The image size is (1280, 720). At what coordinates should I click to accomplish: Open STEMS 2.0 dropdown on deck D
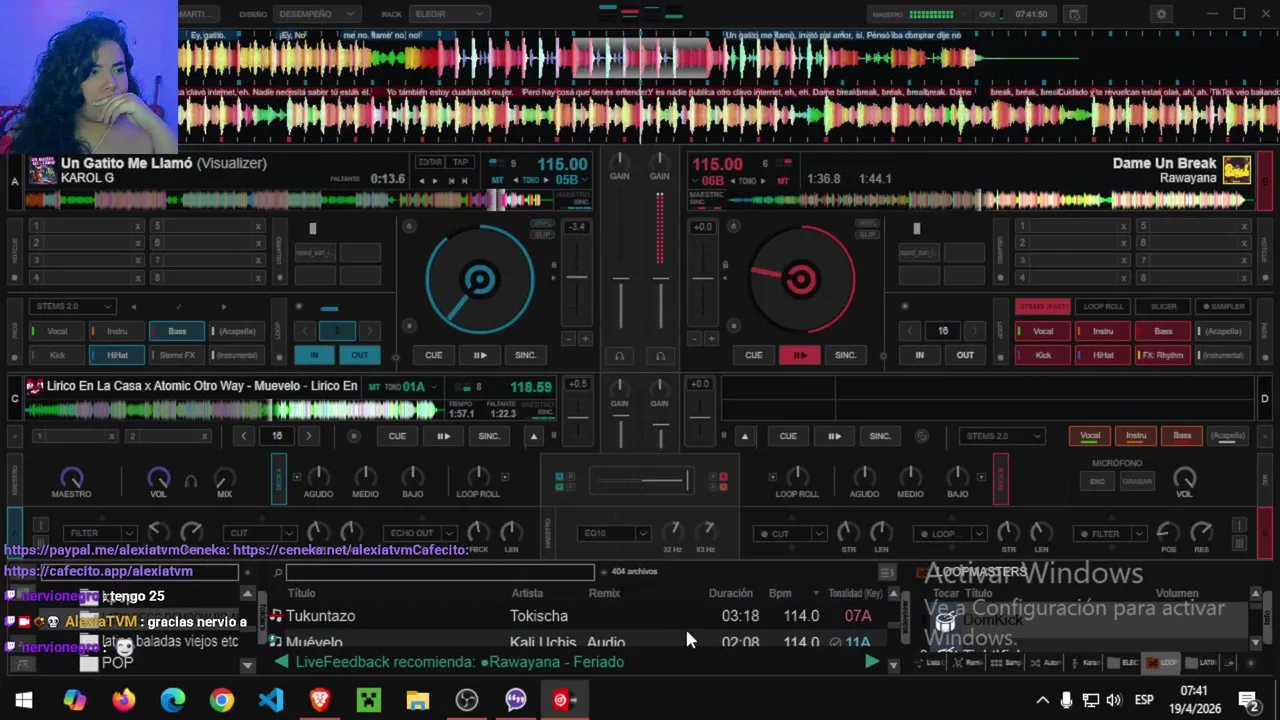click(1002, 436)
